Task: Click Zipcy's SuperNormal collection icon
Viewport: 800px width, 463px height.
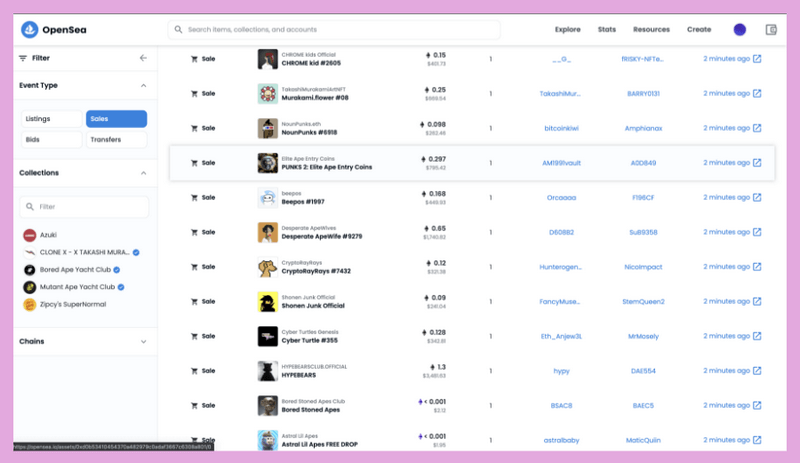Action: (30, 305)
